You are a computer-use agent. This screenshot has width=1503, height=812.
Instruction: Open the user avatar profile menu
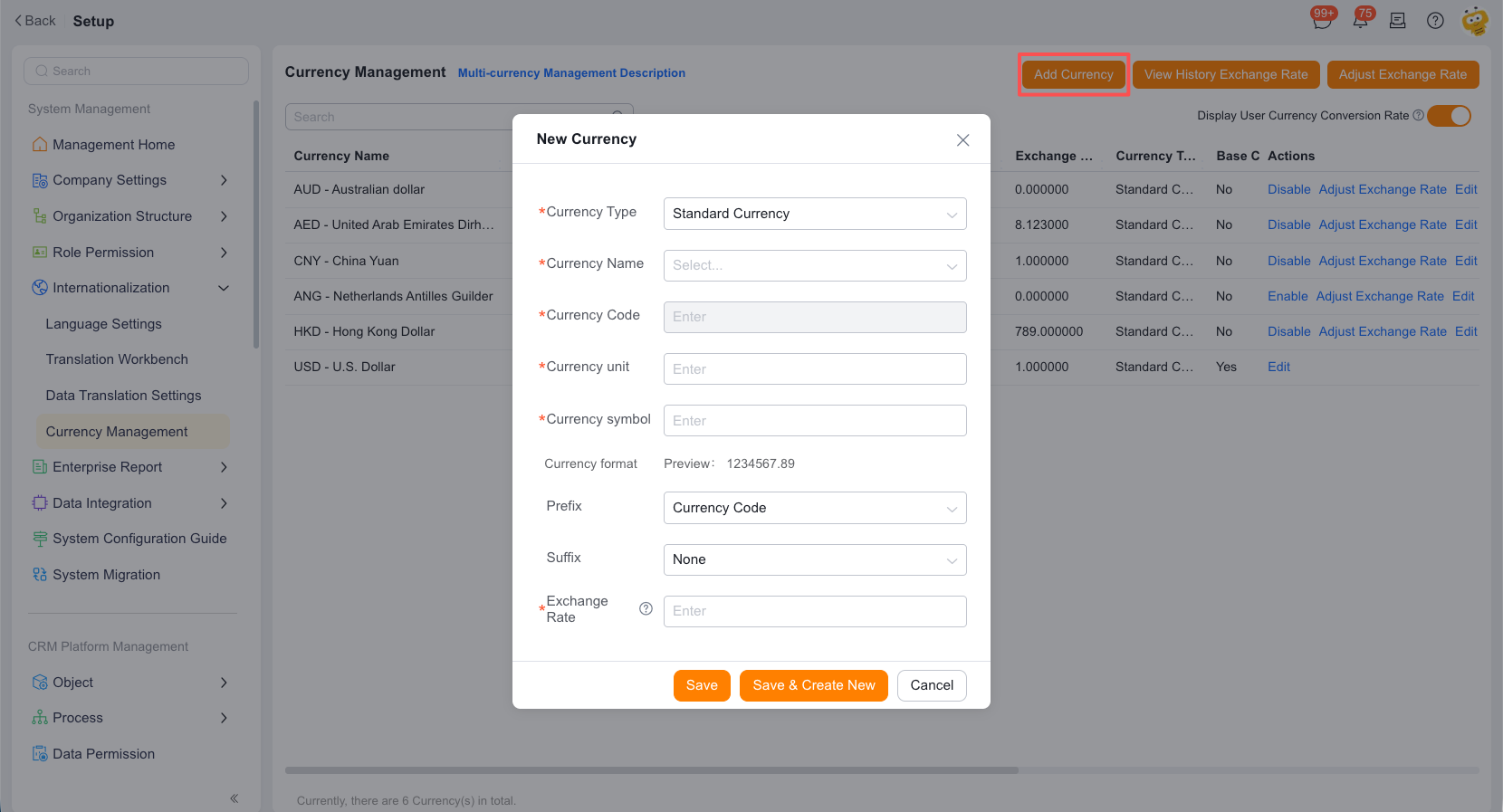1475,21
